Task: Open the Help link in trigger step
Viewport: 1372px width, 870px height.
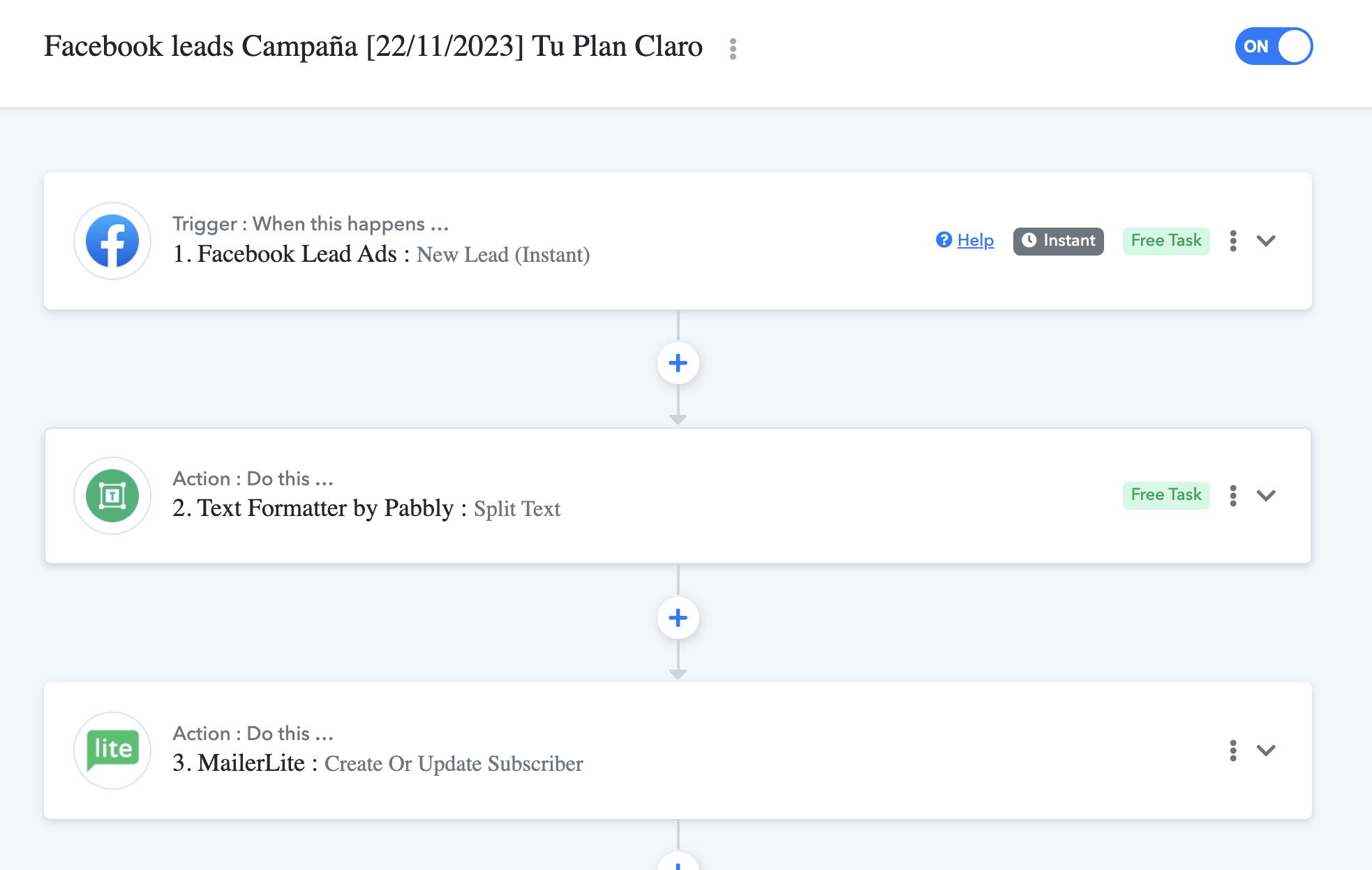Action: click(975, 240)
